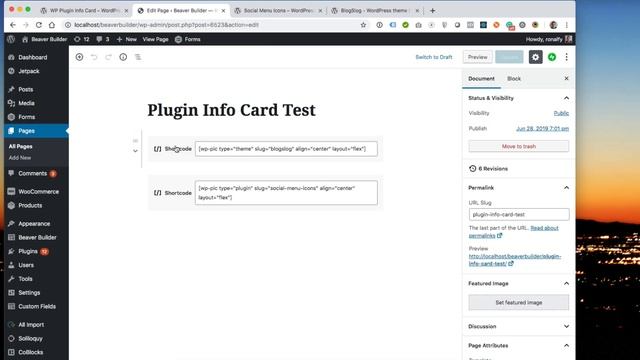640x360 pixels.
Task: Click the blogslog theme shortcode field
Action: (286, 149)
